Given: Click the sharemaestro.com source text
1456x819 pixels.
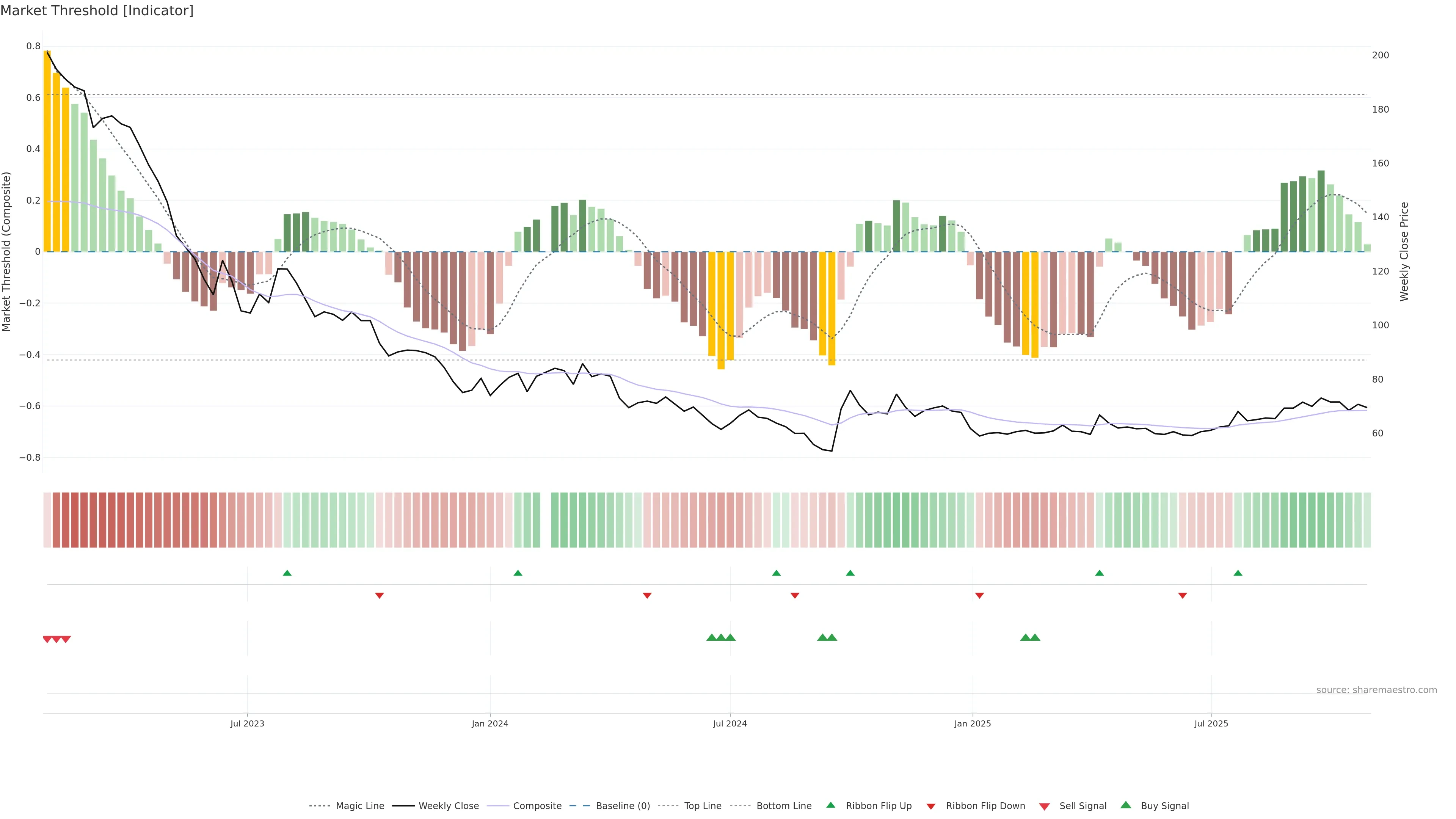Looking at the screenshot, I should 1376,690.
